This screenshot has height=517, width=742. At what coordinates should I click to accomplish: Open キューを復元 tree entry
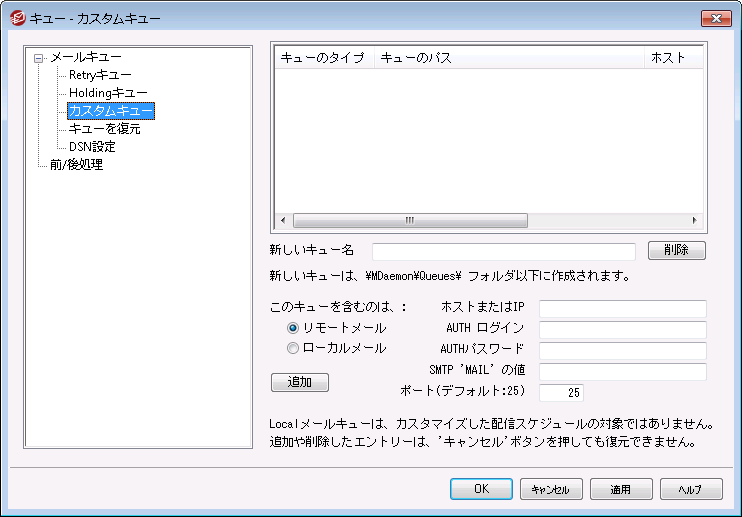click(x=104, y=129)
